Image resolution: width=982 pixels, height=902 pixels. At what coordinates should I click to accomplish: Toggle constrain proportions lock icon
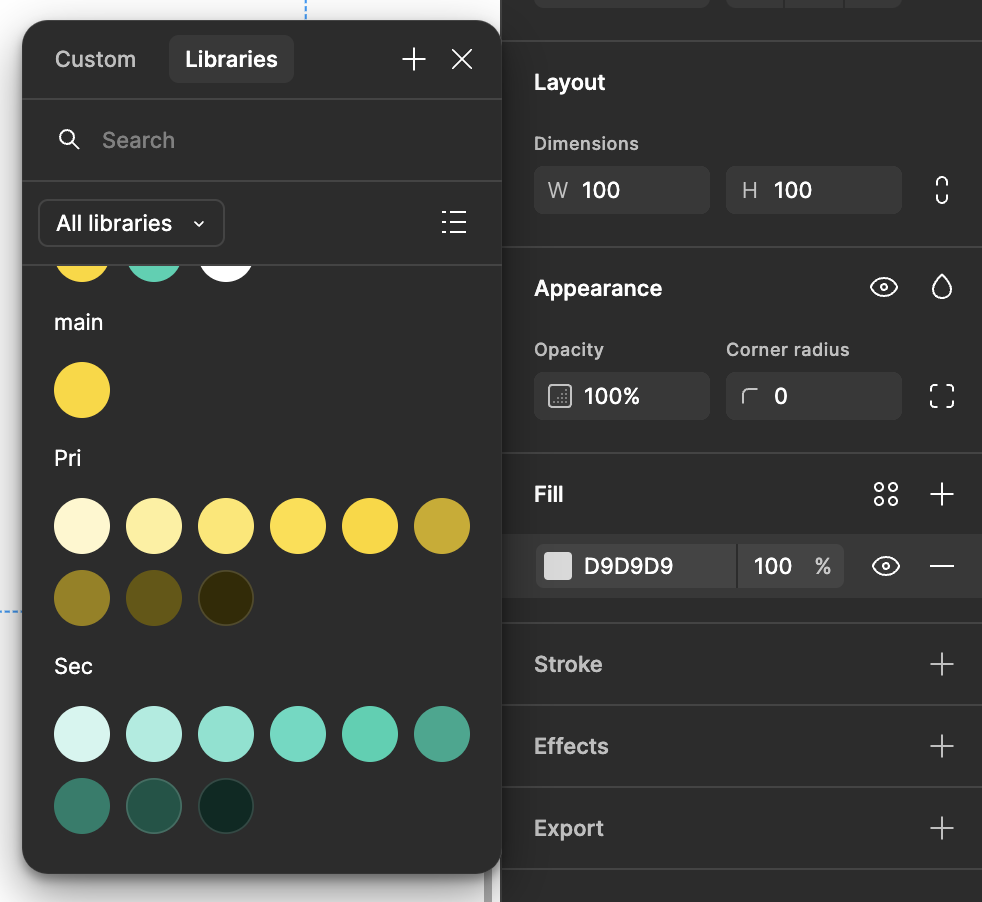coord(941,190)
